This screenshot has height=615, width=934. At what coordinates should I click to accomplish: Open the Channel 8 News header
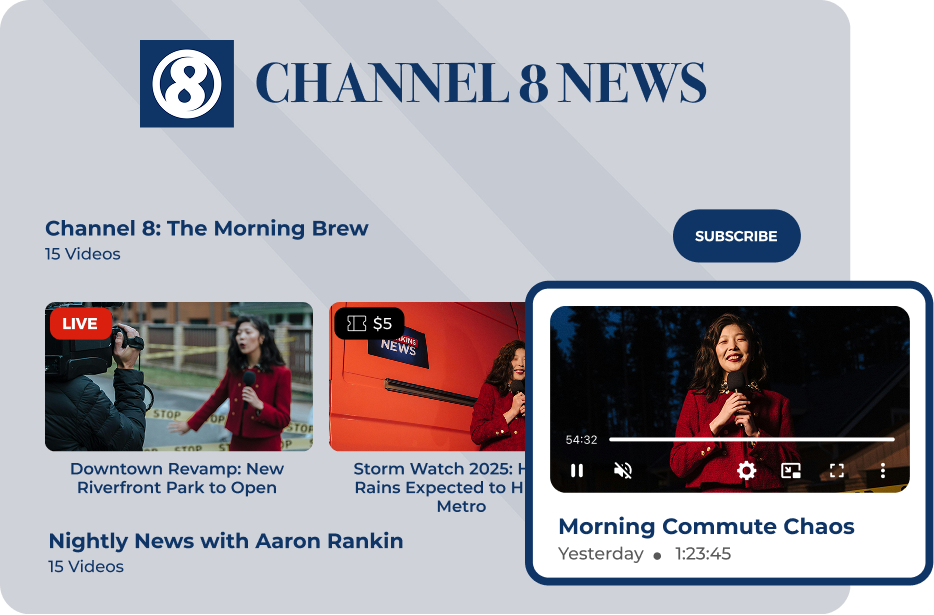tap(480, 84)
